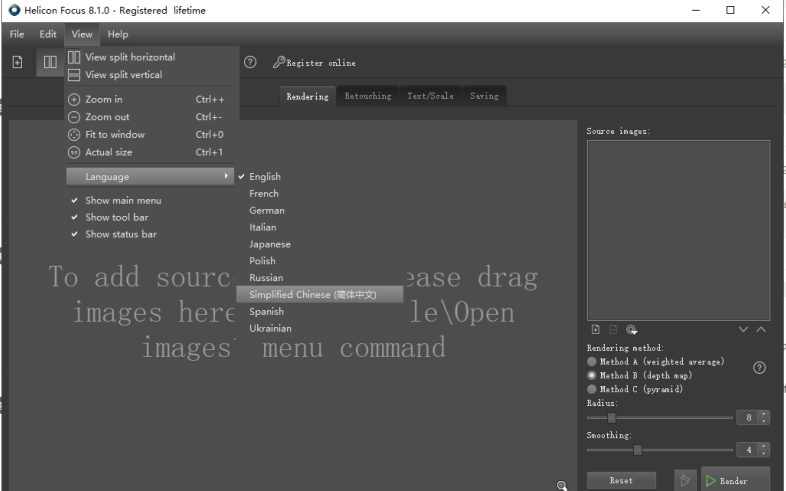
Task: Click the Smoothing slider handle
Action: 637,450
